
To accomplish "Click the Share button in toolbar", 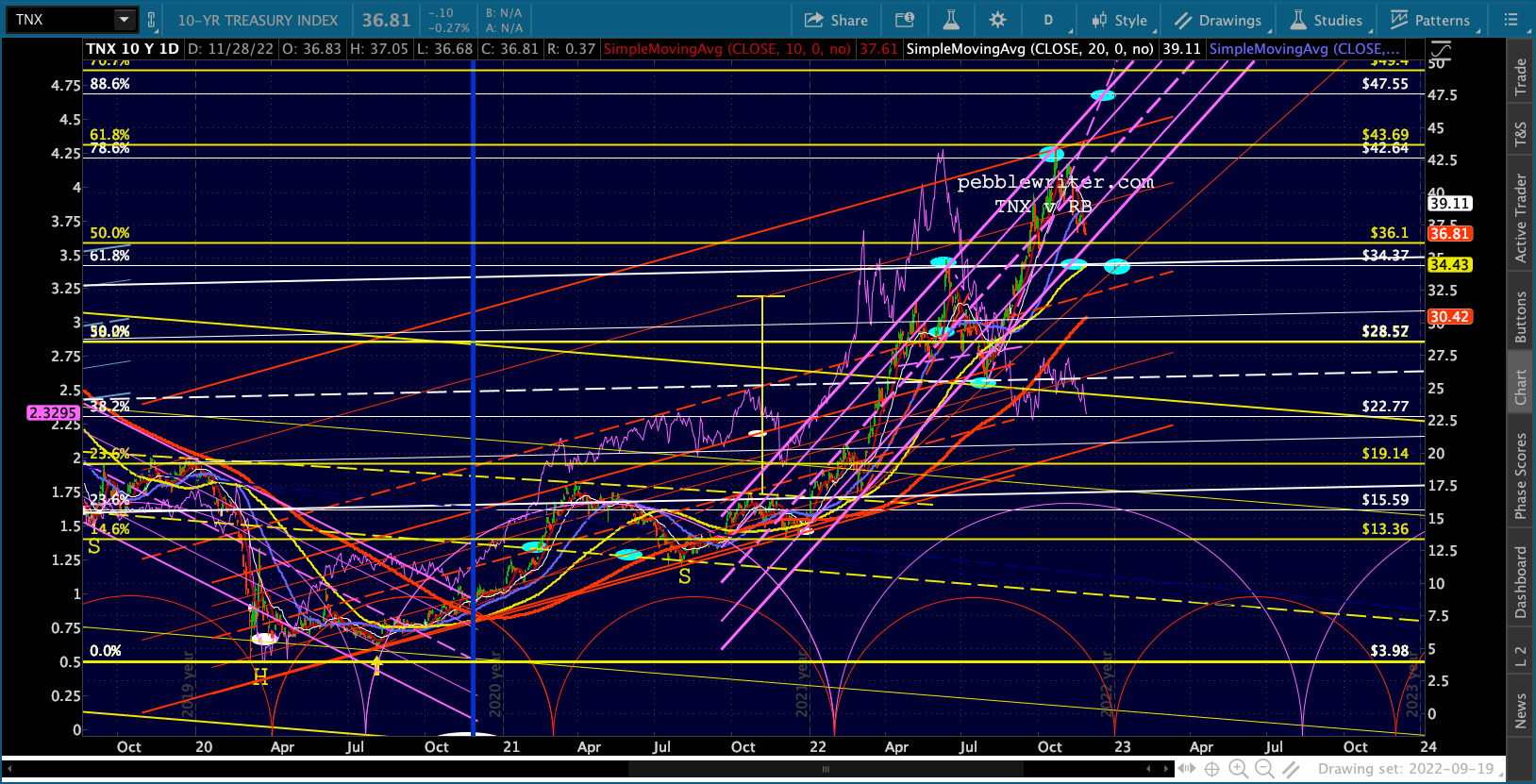I will tap(836, 20).
